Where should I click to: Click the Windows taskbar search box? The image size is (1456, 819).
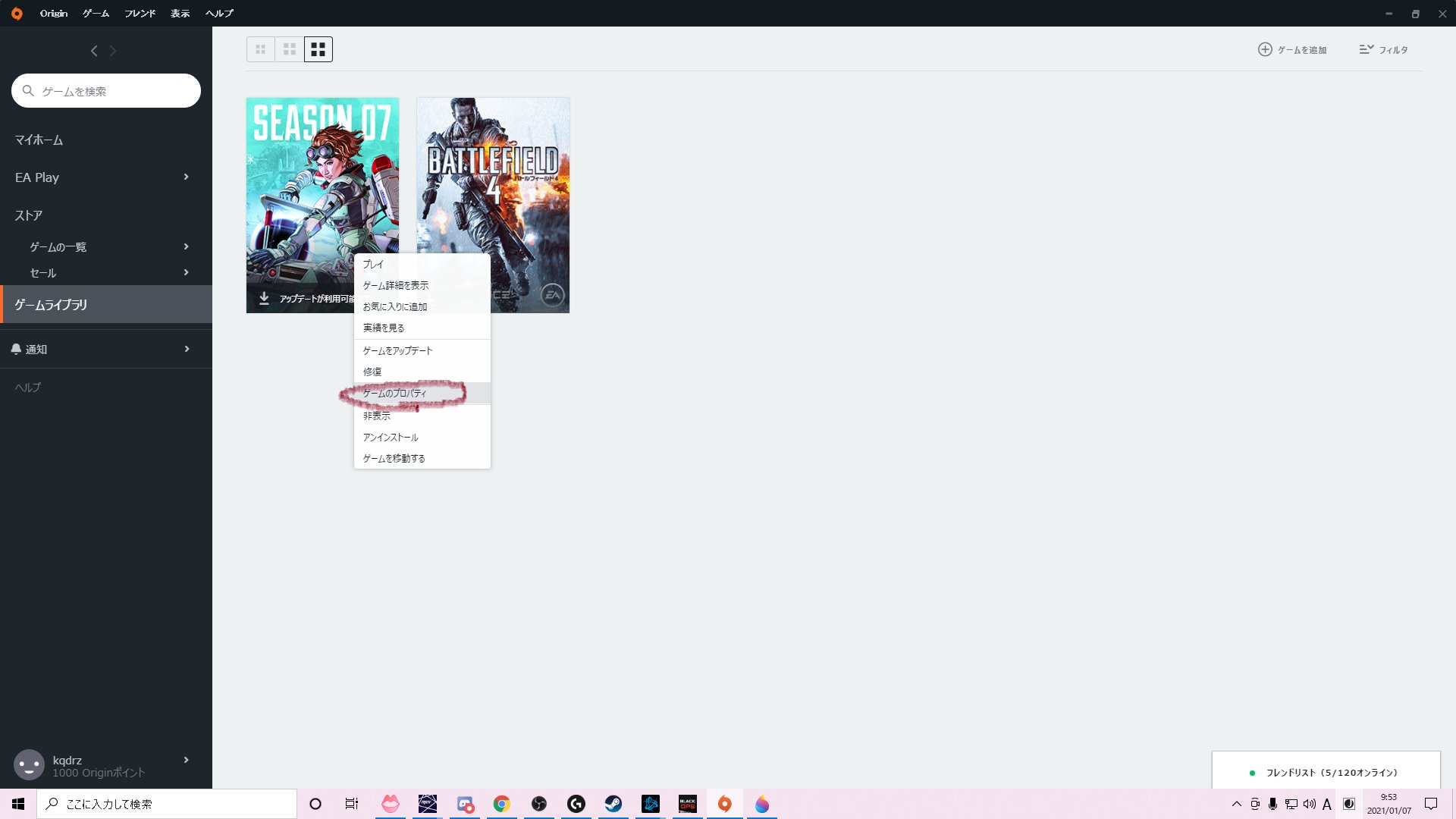point(167,804)
